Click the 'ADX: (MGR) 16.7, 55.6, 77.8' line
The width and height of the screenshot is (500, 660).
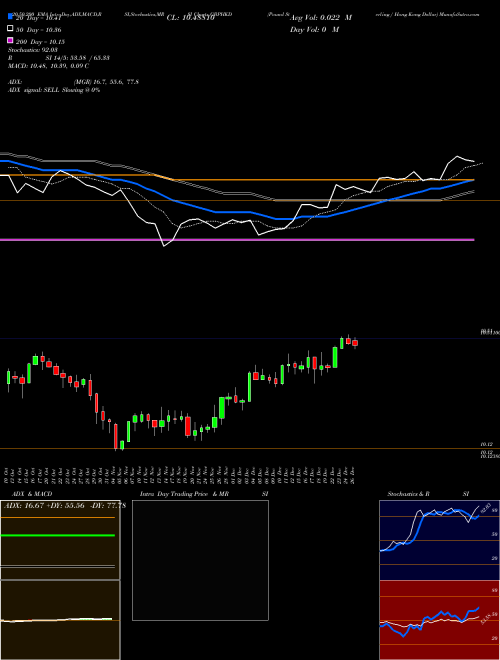pyautogui.click(x=73, y=82)
